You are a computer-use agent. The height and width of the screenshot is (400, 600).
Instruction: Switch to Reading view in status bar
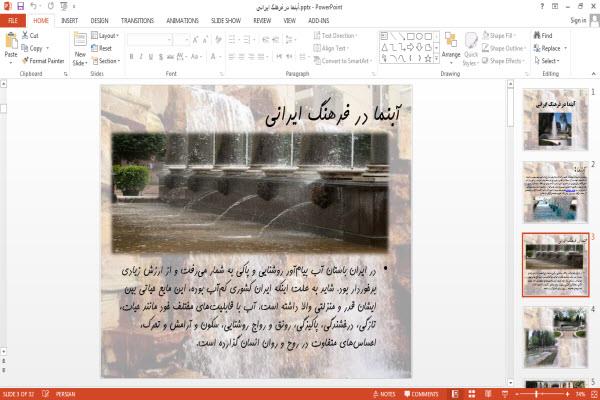[x=488, y=394]
